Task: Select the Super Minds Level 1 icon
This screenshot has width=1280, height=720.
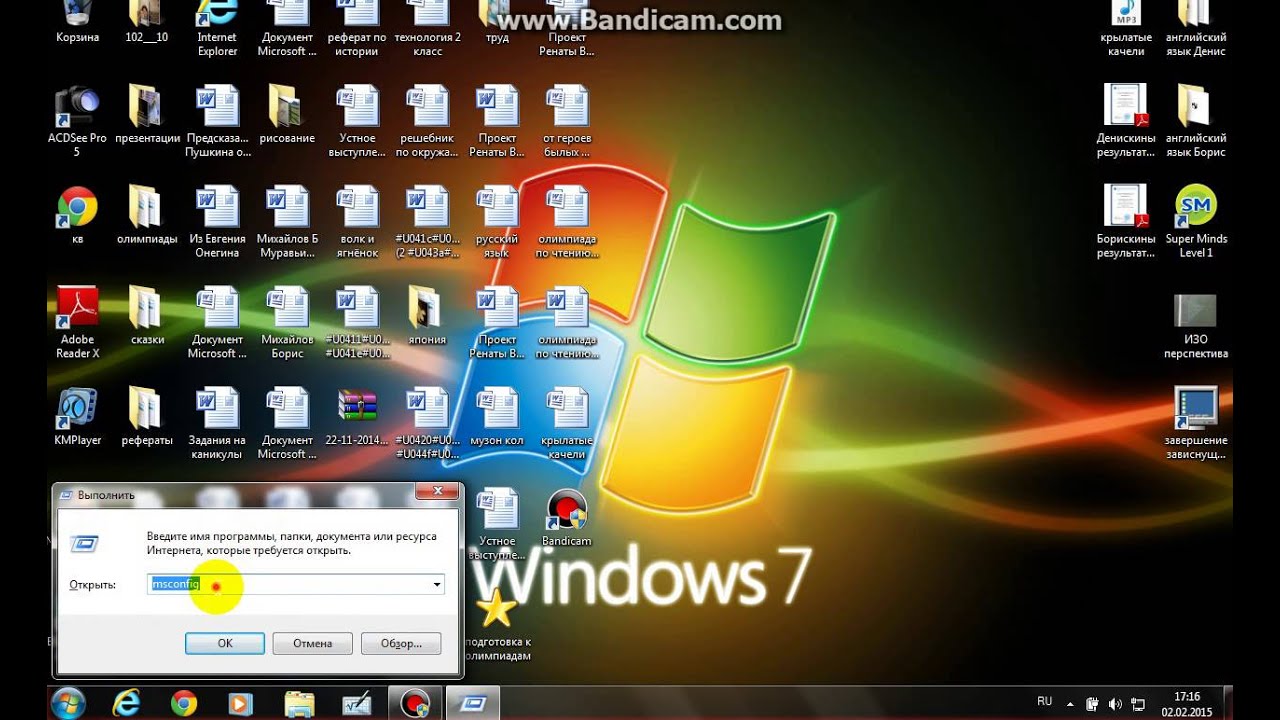Action: point(1196,222)
